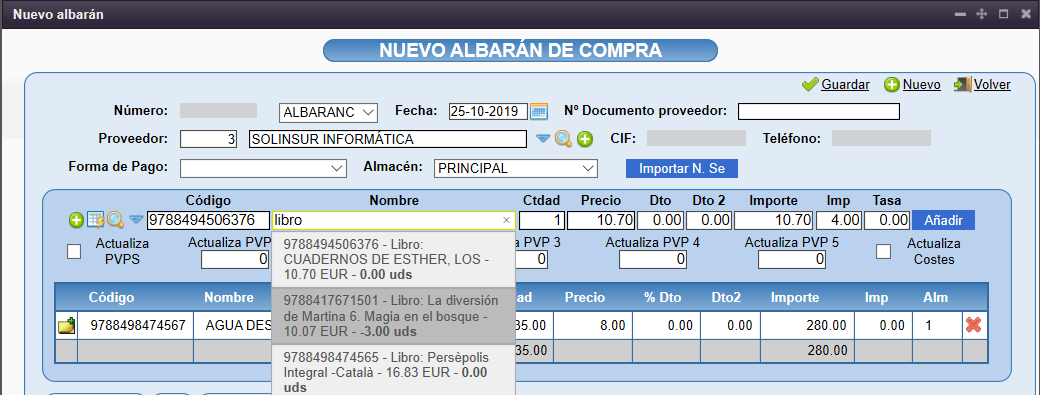Click the Añadir button
Viewport: 1040px width, 395px height.
[x=943, y=219]
